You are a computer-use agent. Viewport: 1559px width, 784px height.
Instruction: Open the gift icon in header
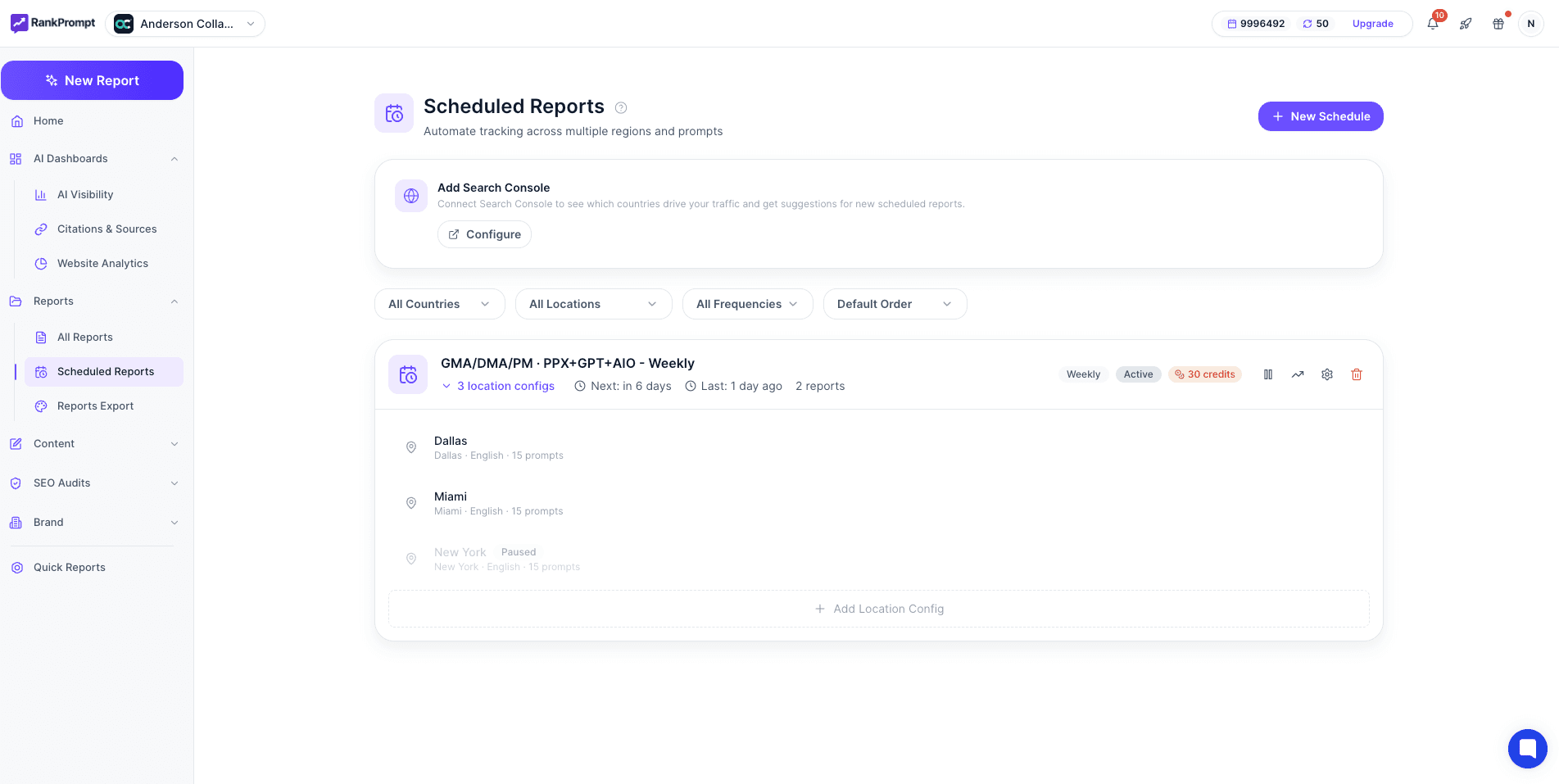[1498, 24]
